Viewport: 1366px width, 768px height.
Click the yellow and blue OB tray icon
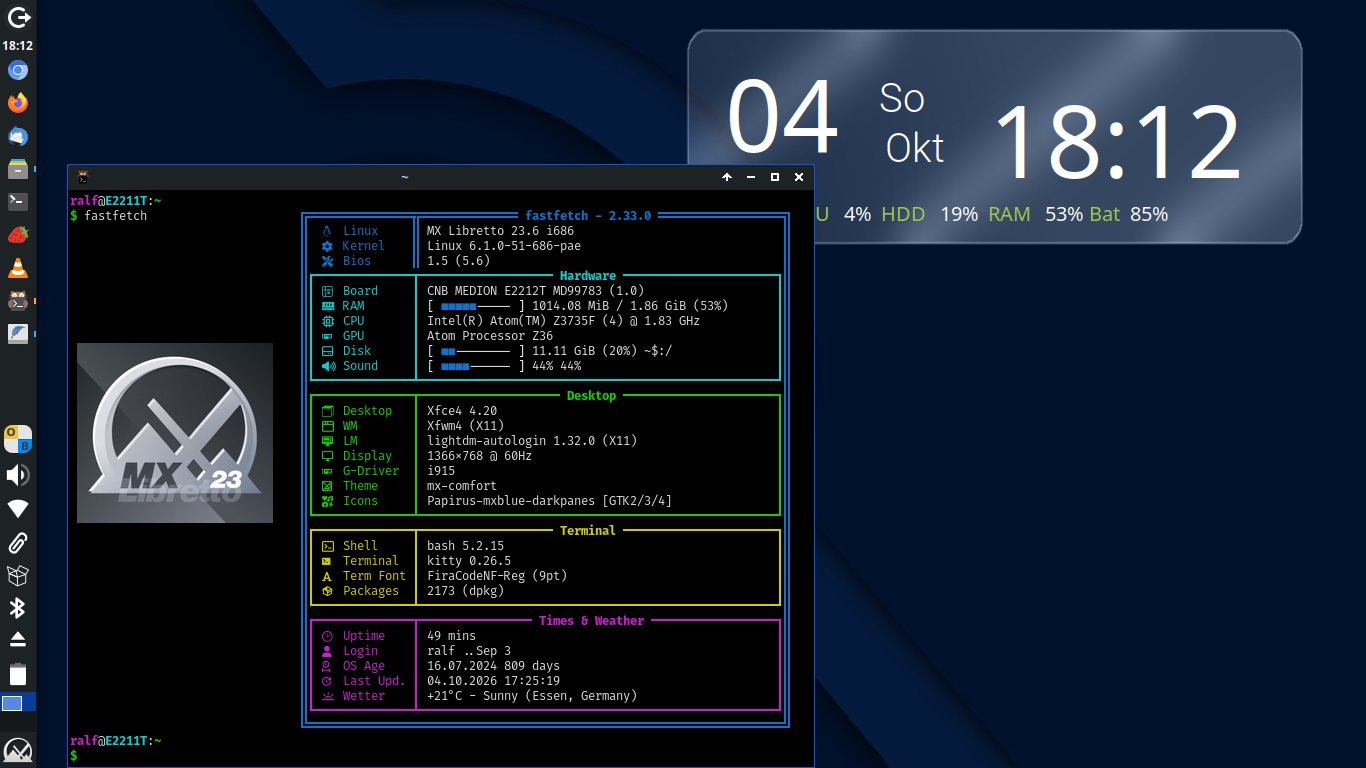(x=18, y=439)
